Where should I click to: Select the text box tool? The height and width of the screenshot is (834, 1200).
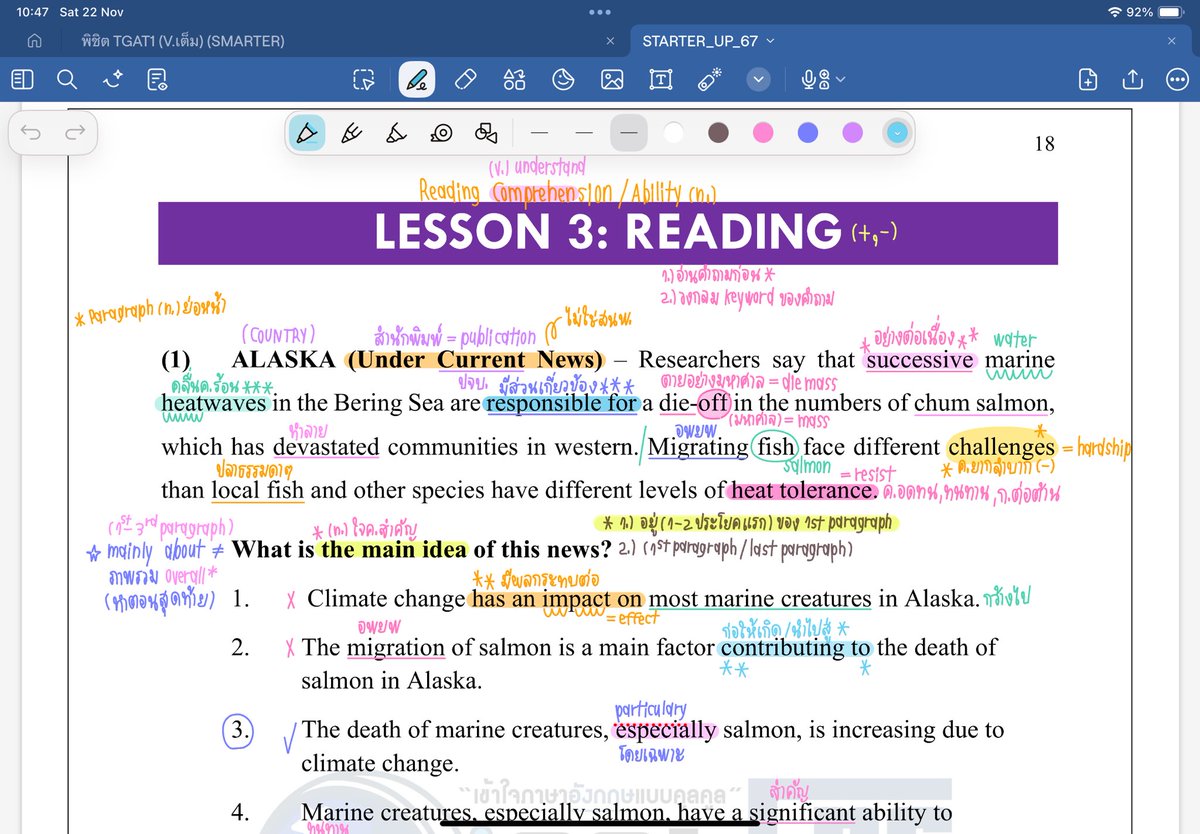tap(660, 79)
